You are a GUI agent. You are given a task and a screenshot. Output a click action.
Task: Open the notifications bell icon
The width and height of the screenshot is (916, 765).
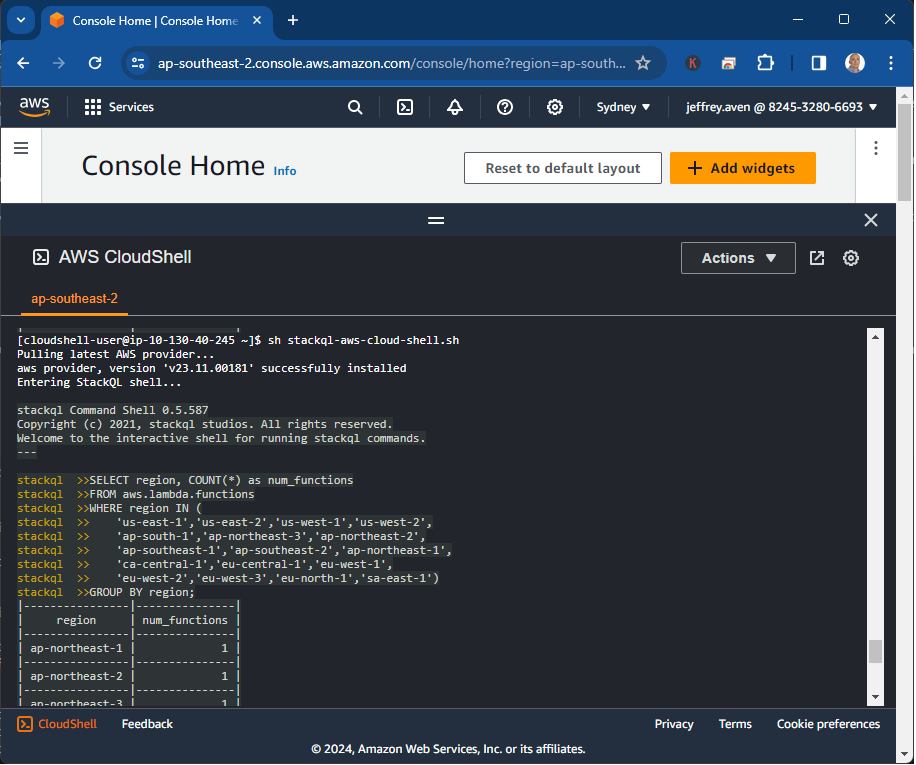pos(454,107)
